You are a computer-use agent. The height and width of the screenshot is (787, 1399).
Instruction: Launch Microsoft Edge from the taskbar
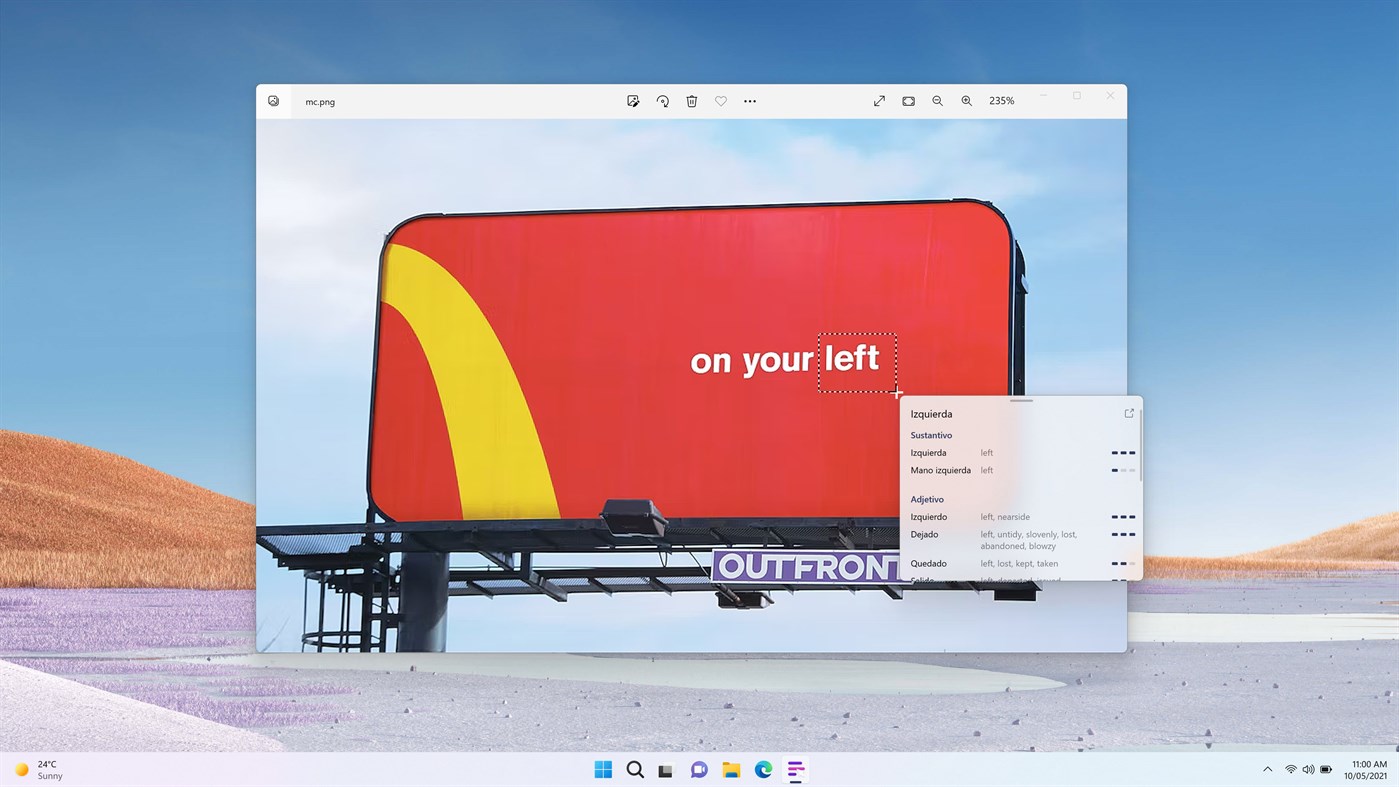pos(763,769)
